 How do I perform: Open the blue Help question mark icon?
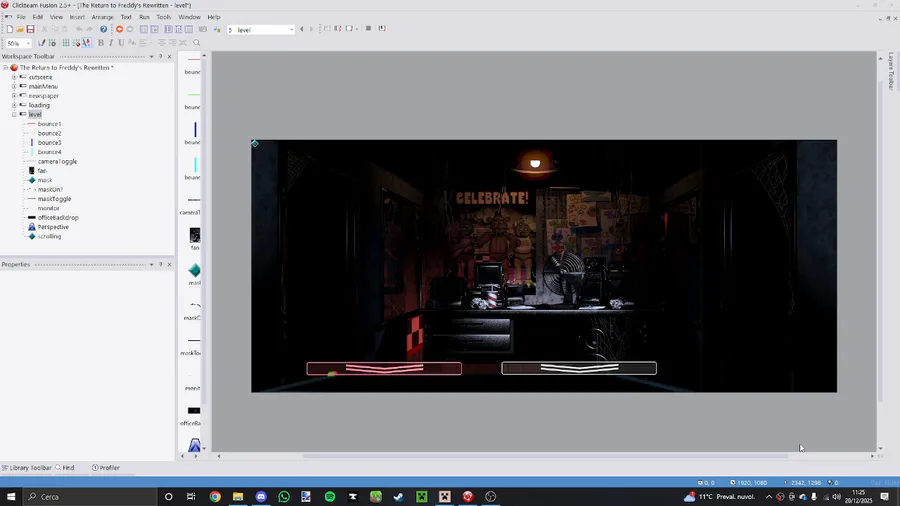[x=103, y=29]
